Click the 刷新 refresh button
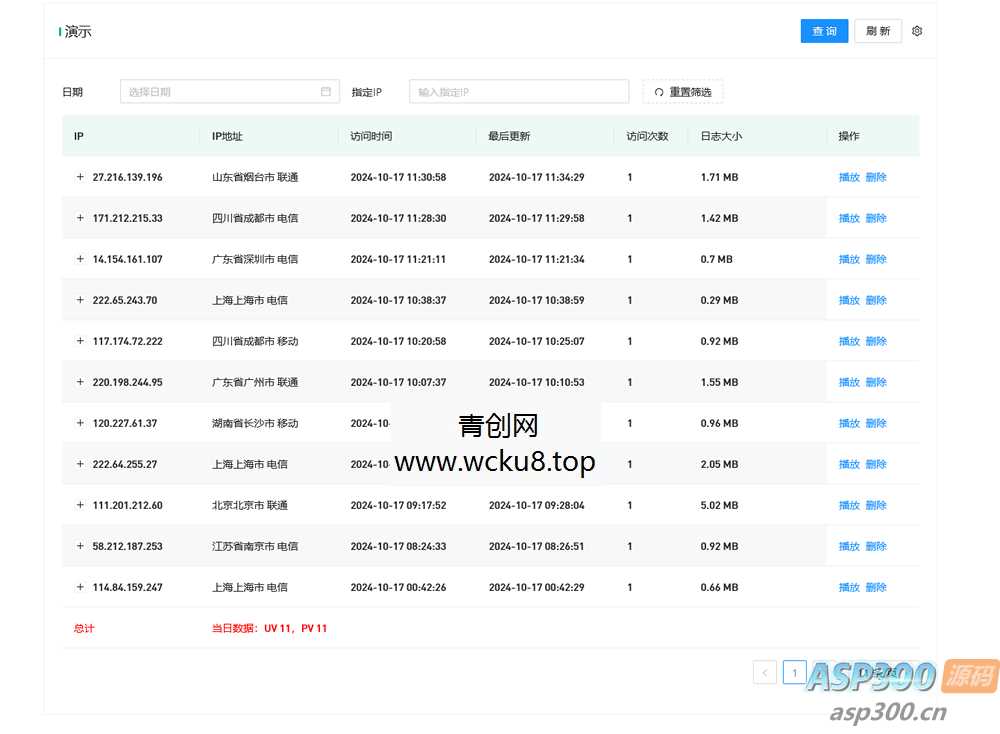Viewport: 1000px width, 734px height. [x=878, y=31]
